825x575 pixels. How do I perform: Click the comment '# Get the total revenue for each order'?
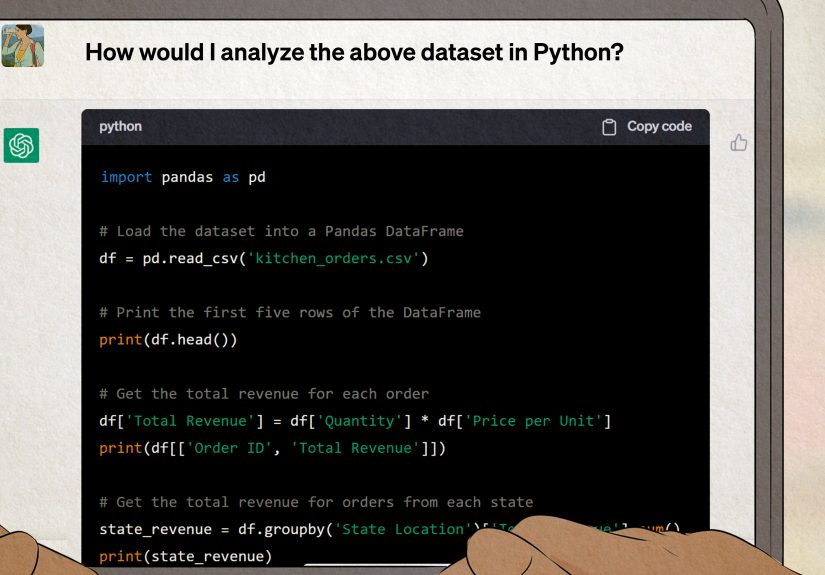pos(264,394)
